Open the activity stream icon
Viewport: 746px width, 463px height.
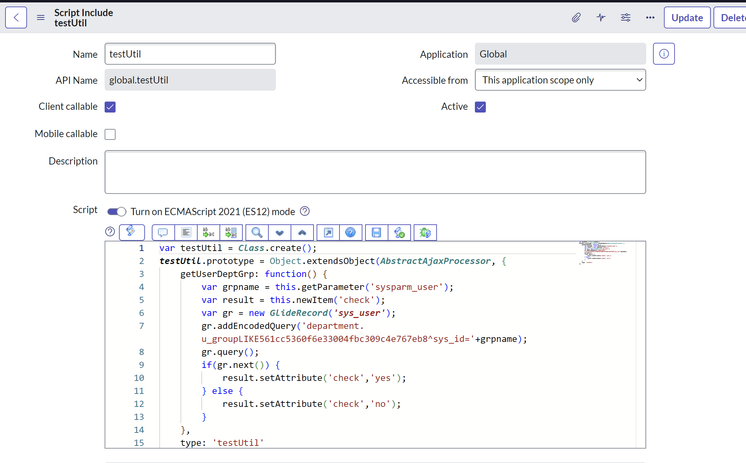click(x=601, y=18)
